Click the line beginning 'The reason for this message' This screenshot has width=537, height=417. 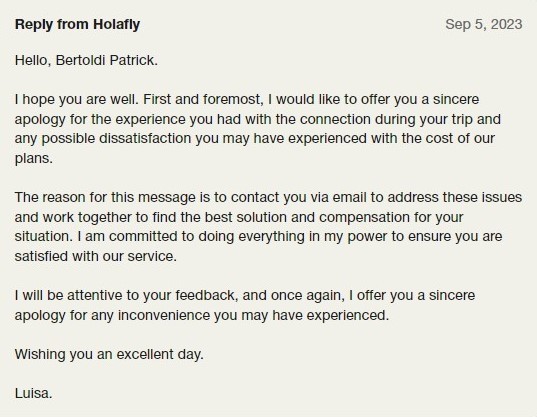pos(268,198)
